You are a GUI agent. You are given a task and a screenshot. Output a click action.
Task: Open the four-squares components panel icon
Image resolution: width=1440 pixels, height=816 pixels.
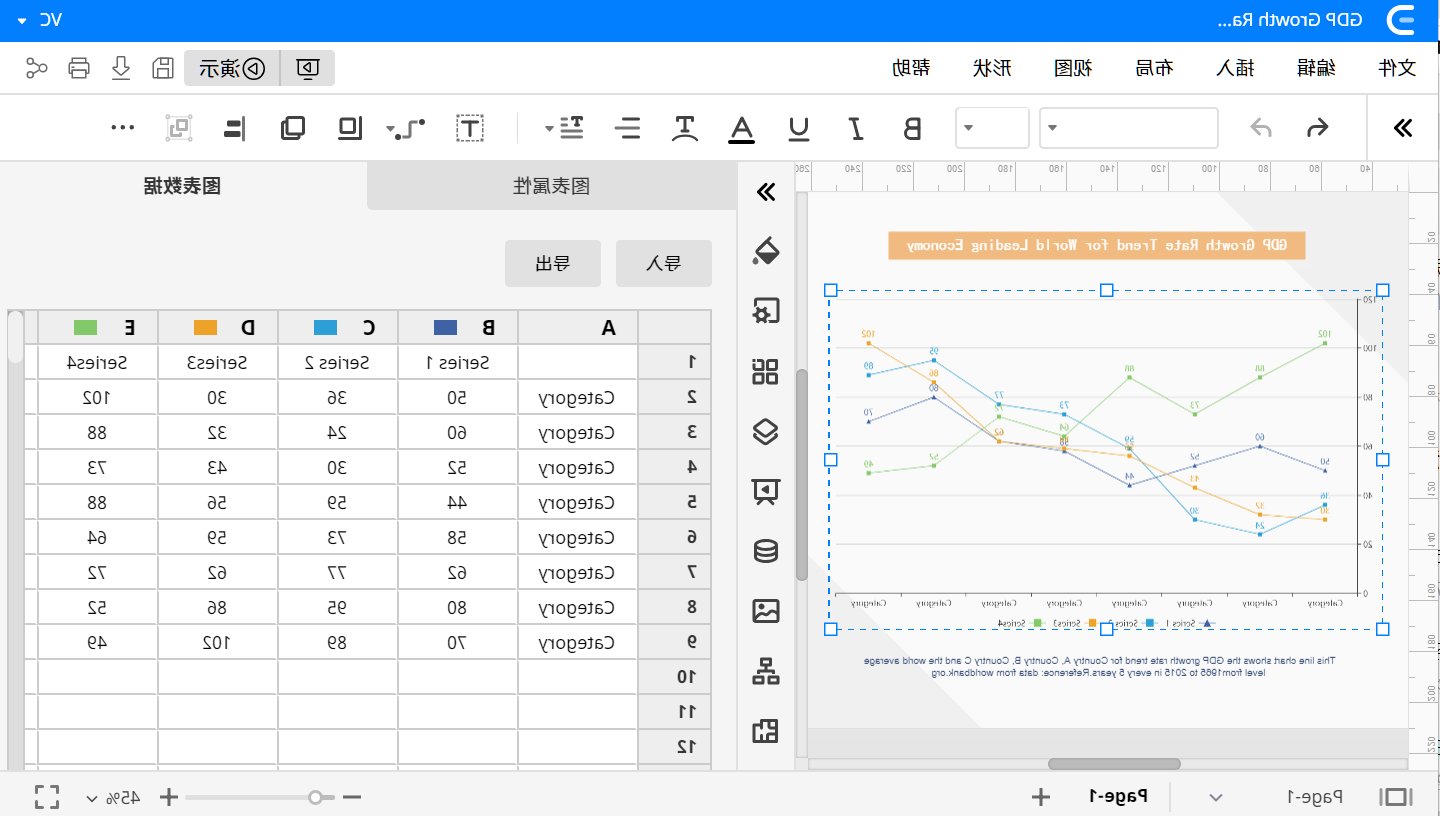click(765, 372)
